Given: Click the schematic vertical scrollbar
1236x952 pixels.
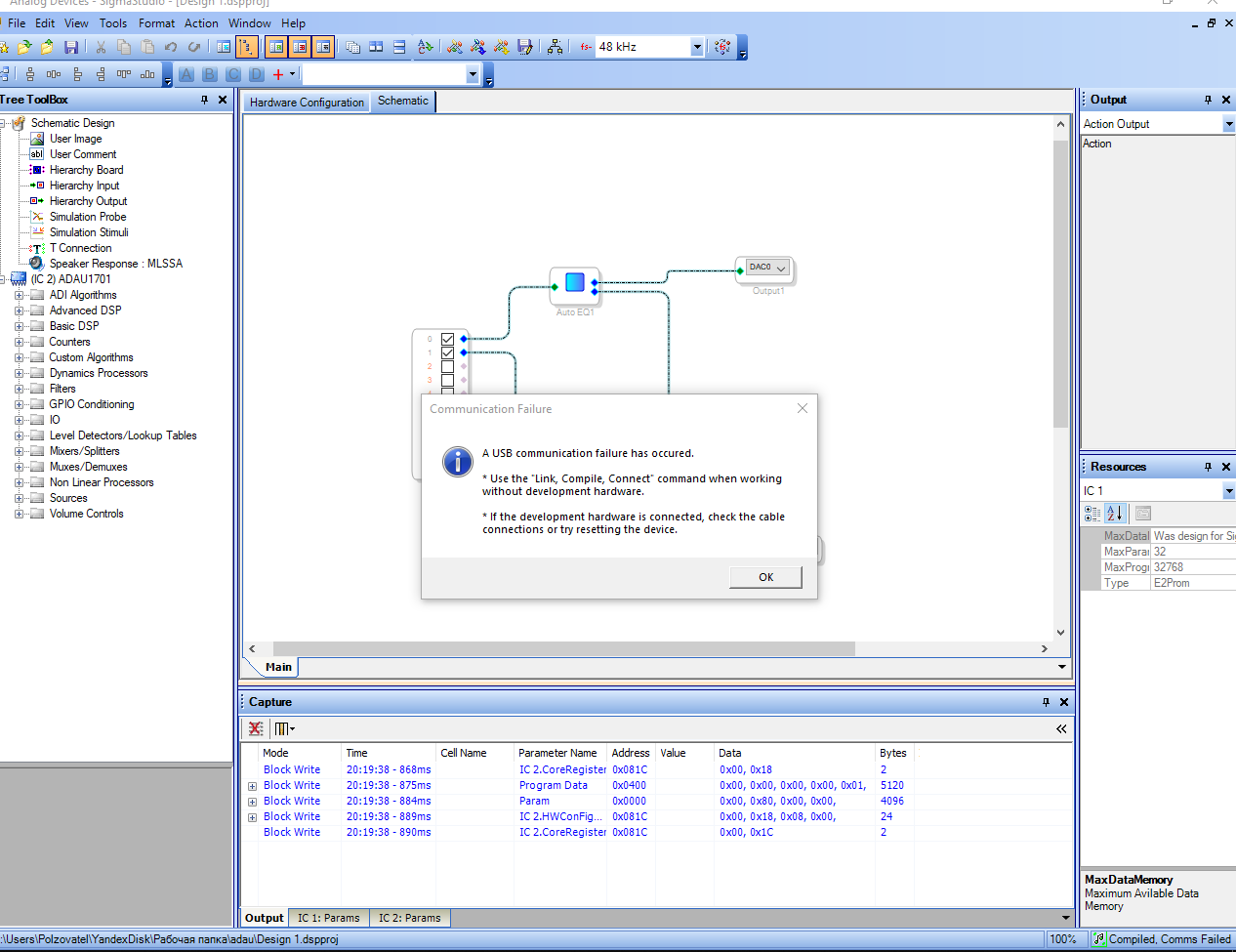Looking at the screenshot, I should point(1060,283).
